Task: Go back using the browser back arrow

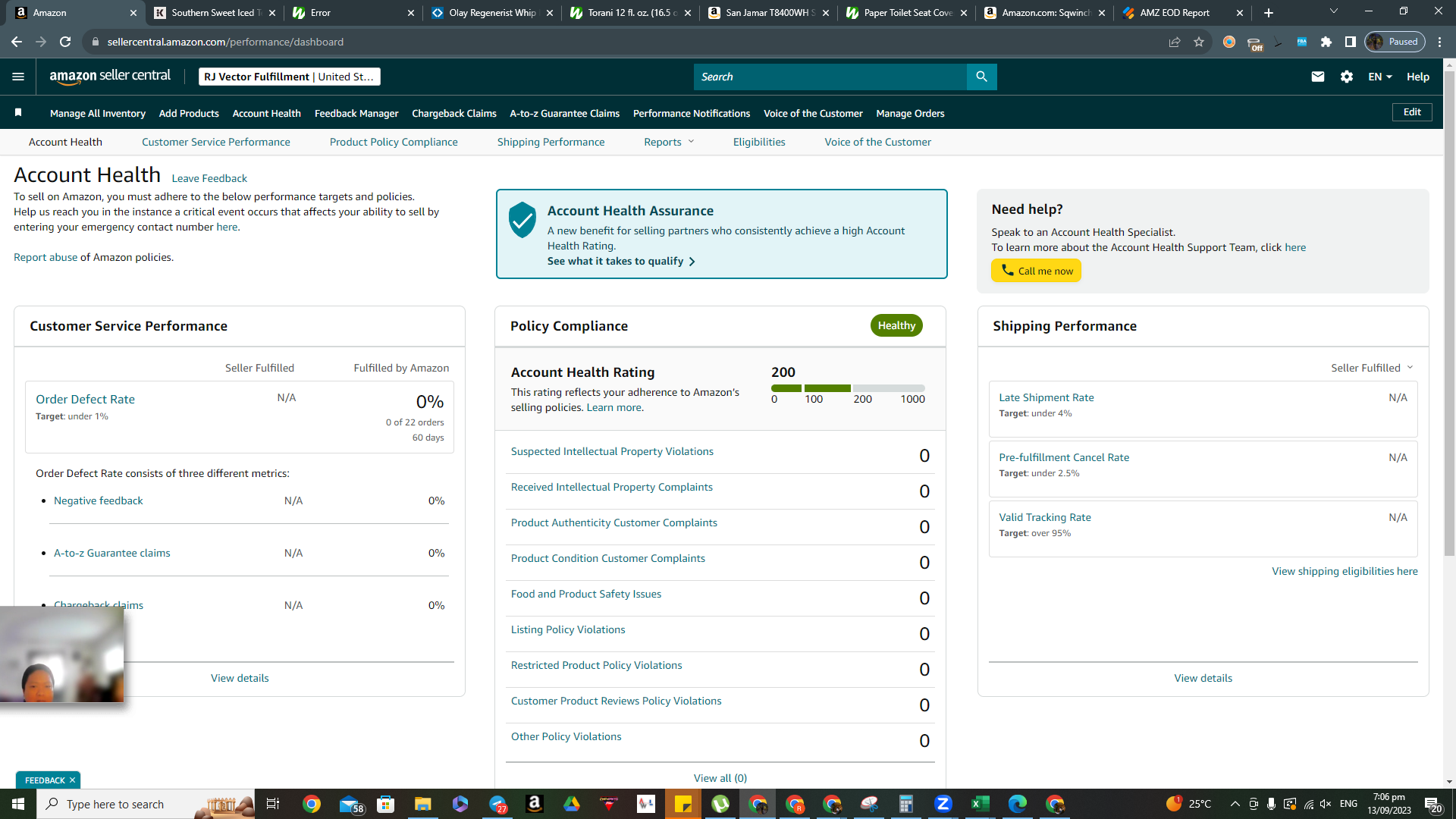Action: 17,42
